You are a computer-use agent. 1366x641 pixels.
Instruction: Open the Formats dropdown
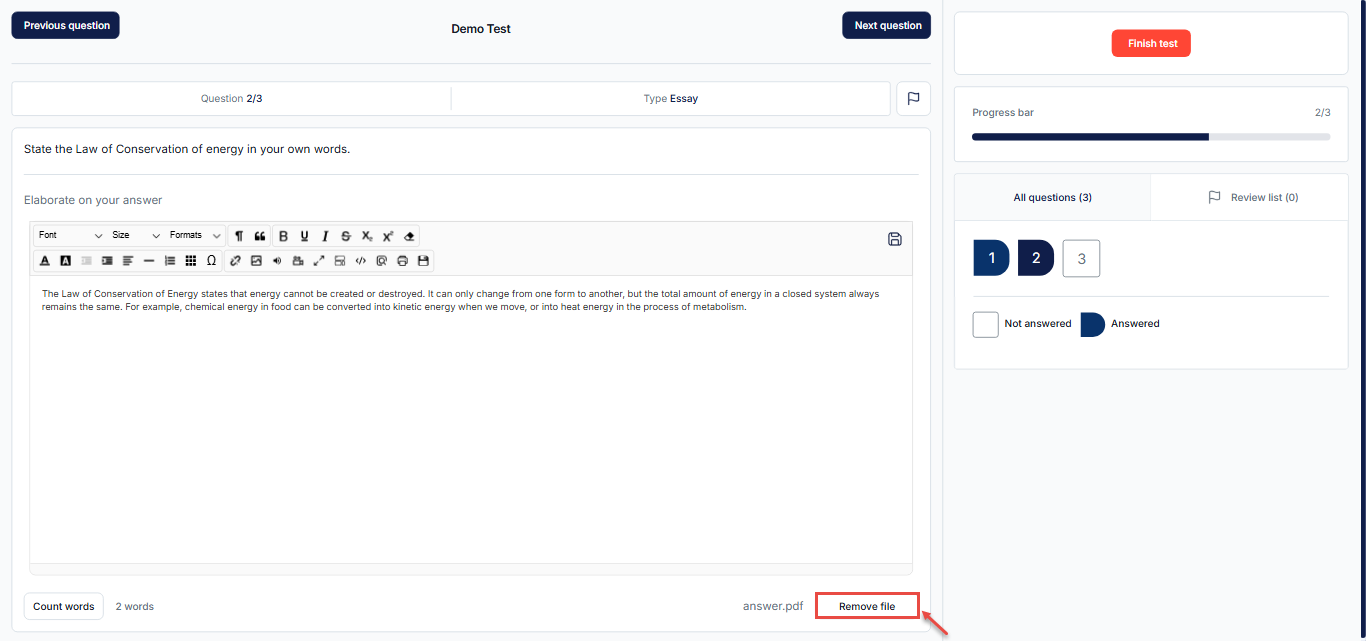coord(195,235)
